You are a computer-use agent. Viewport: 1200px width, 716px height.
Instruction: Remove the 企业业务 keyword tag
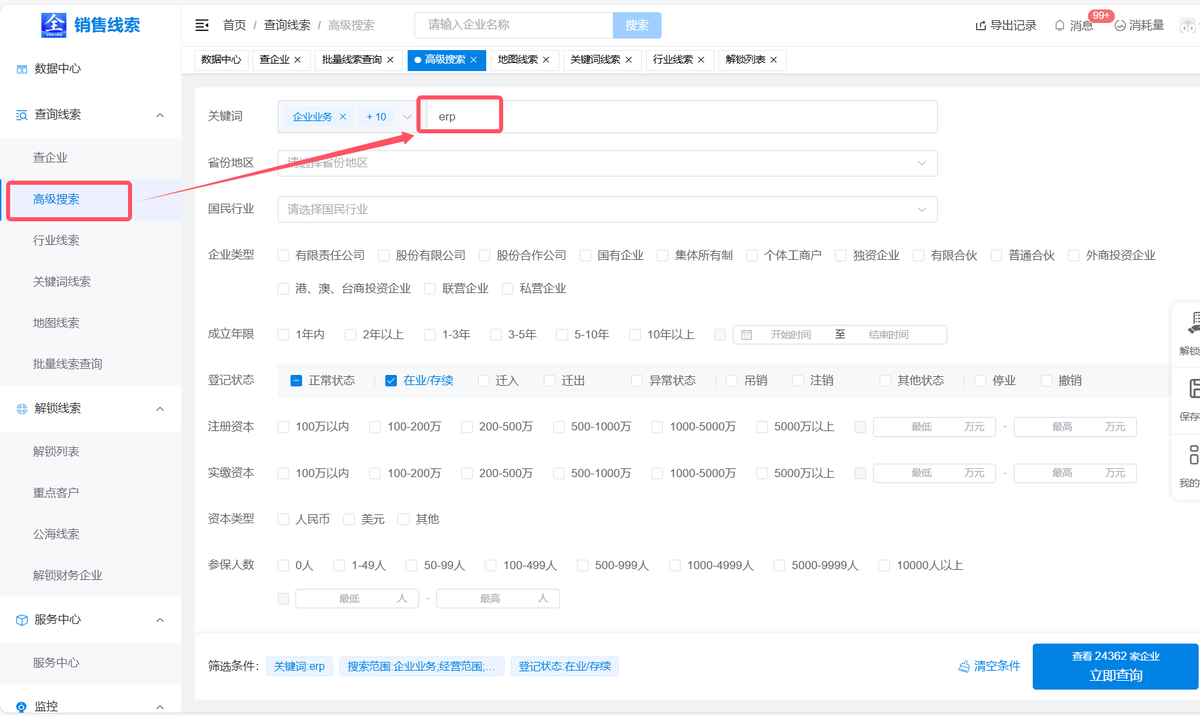(343, 117)
